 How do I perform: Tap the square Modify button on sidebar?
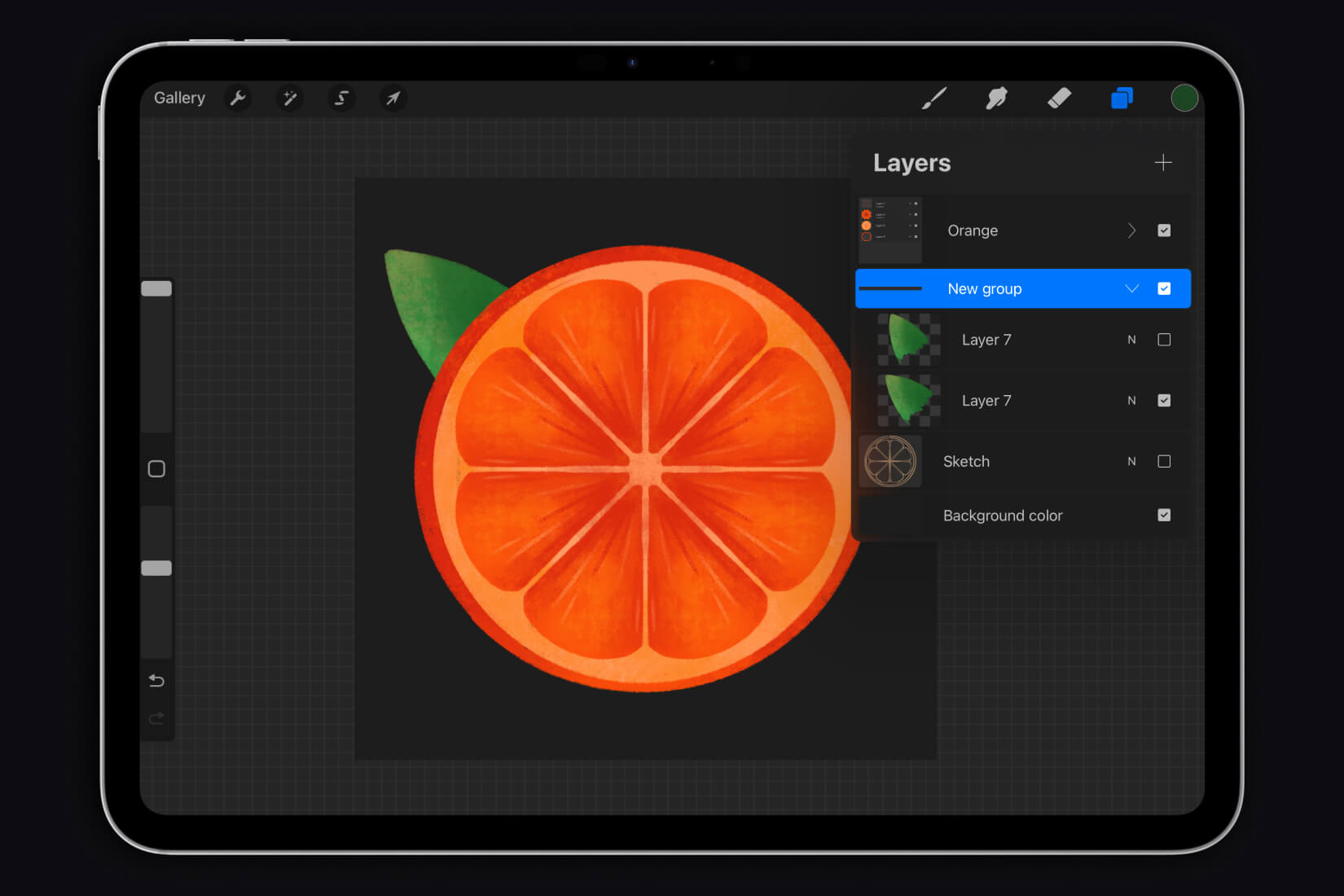click(156, 468)
